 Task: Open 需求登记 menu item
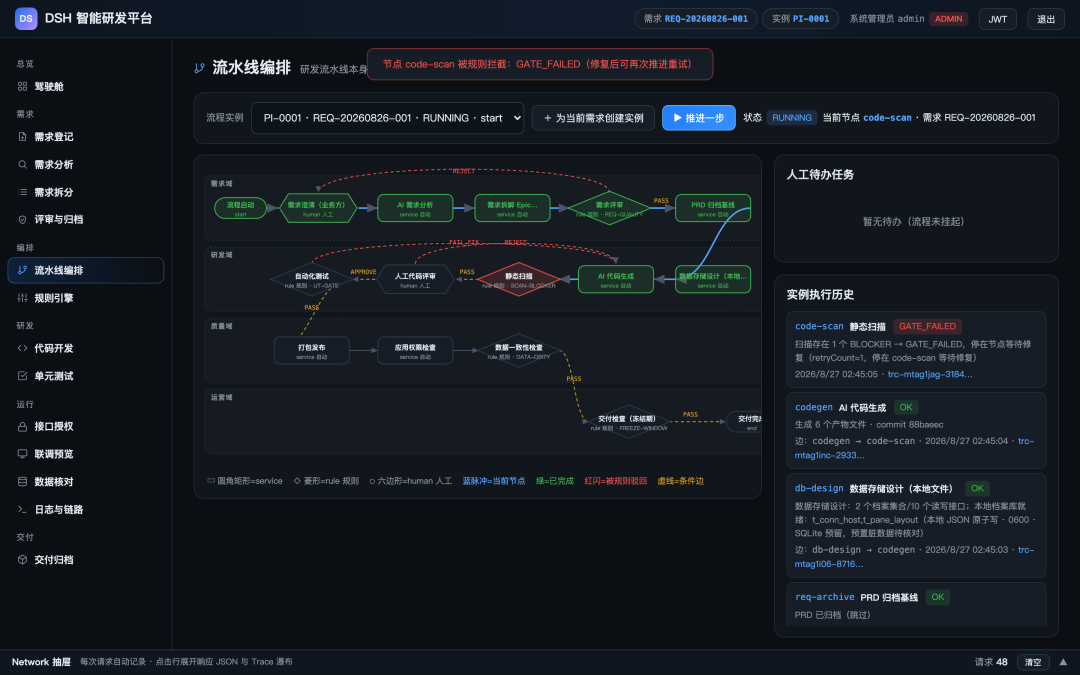coord(86,137)
